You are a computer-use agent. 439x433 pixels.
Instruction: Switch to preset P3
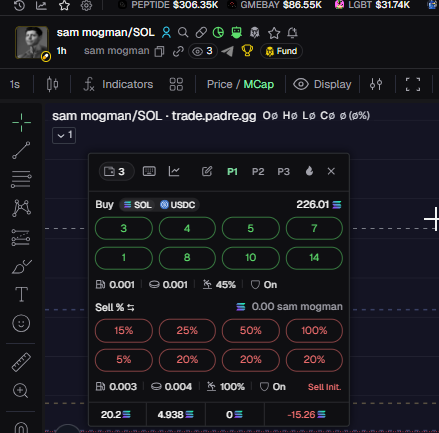tap(284, 172)
